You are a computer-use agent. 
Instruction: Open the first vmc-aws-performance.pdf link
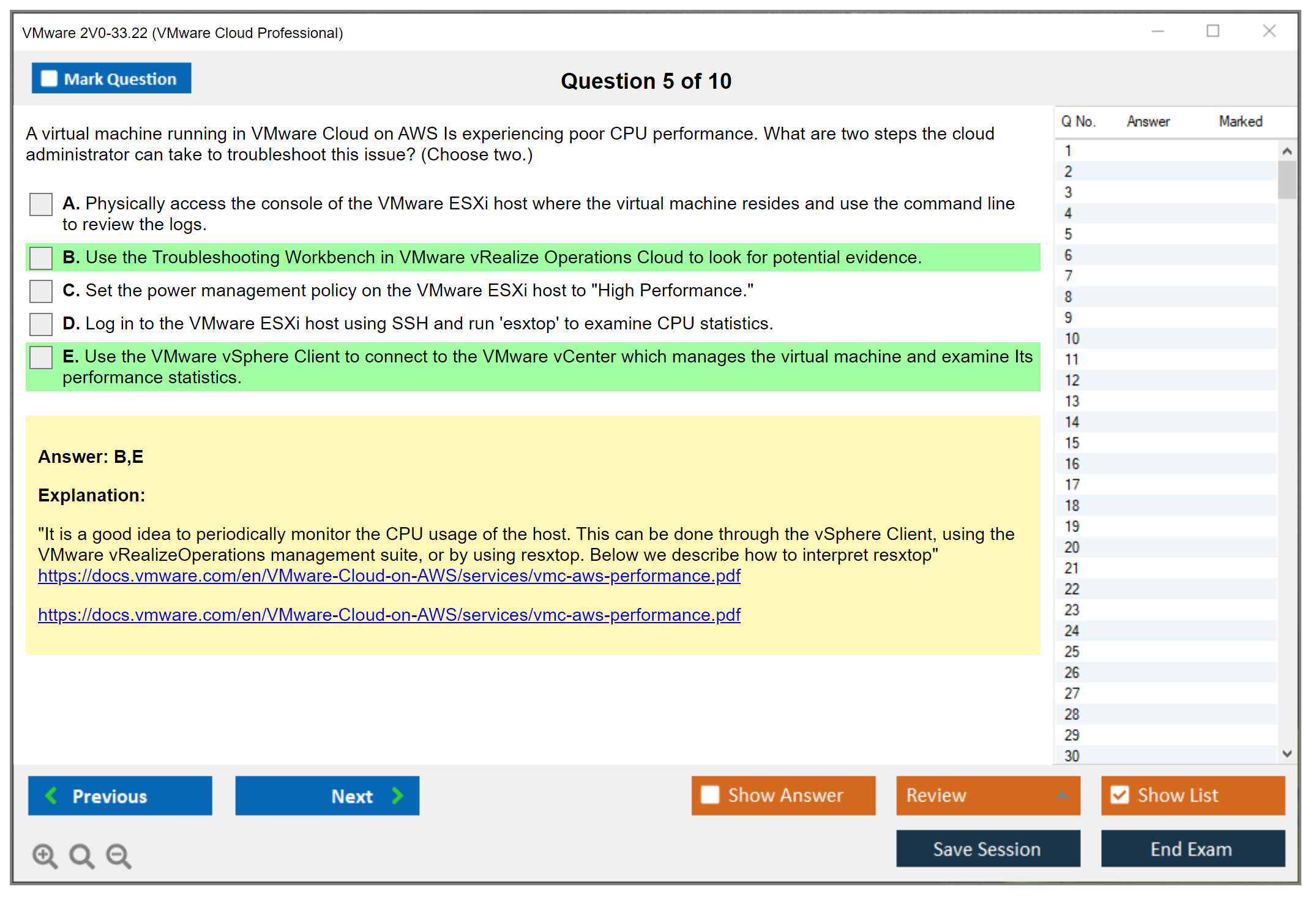[389, 576]
